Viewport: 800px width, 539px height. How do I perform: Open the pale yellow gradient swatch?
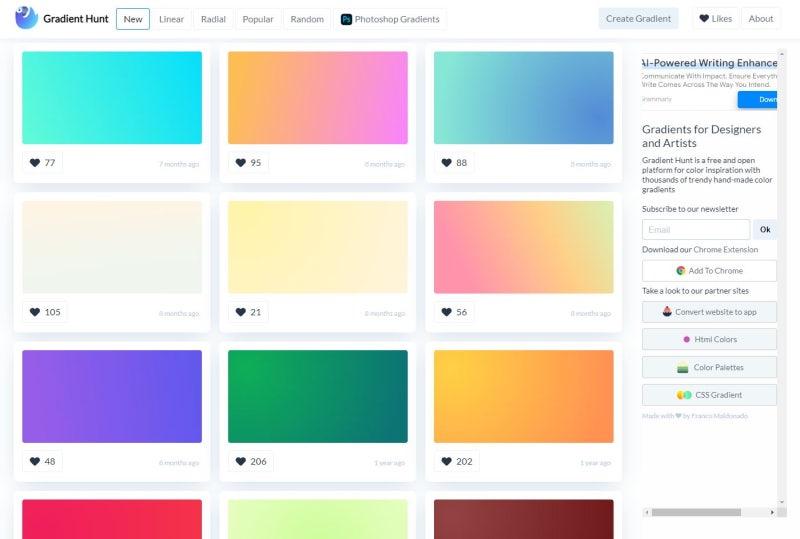tap(318, 247)
